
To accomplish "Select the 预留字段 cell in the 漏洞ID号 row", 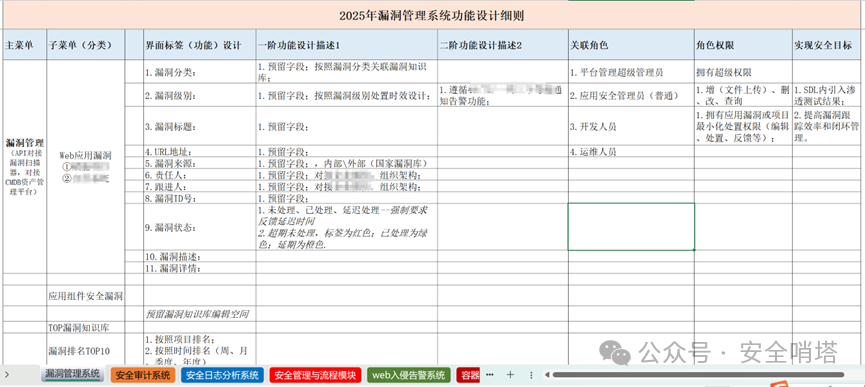I will [347, 198].
